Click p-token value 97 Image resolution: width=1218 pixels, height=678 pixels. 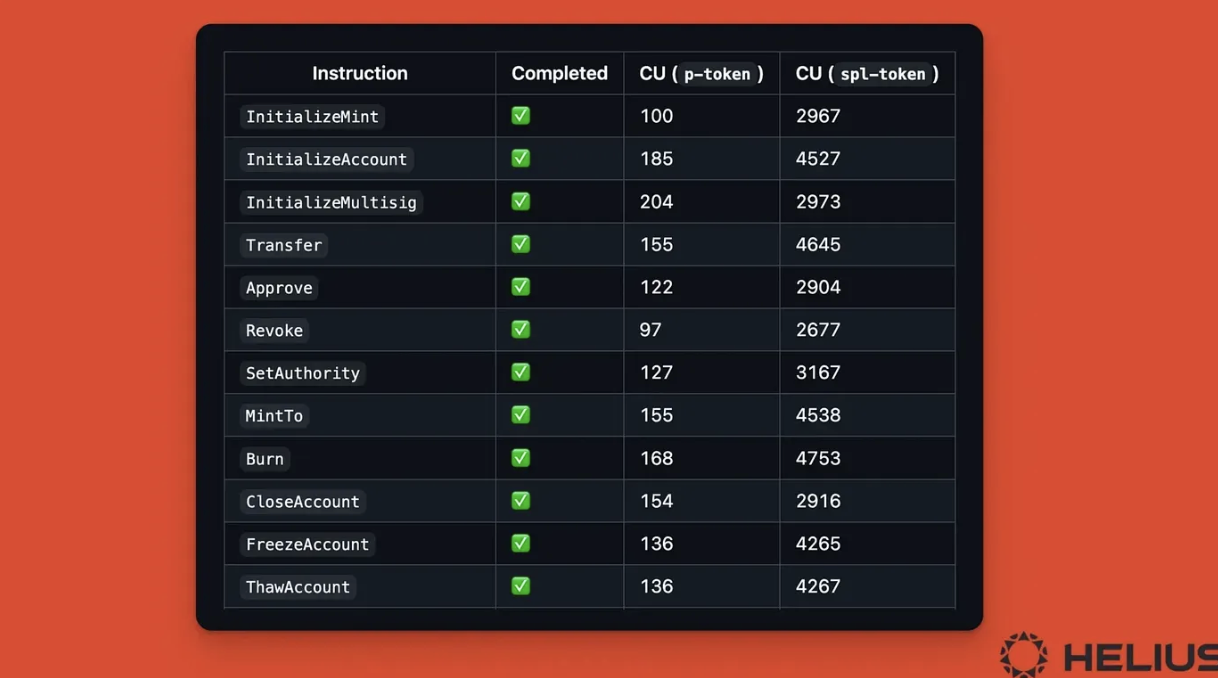(x=651, y=330)
